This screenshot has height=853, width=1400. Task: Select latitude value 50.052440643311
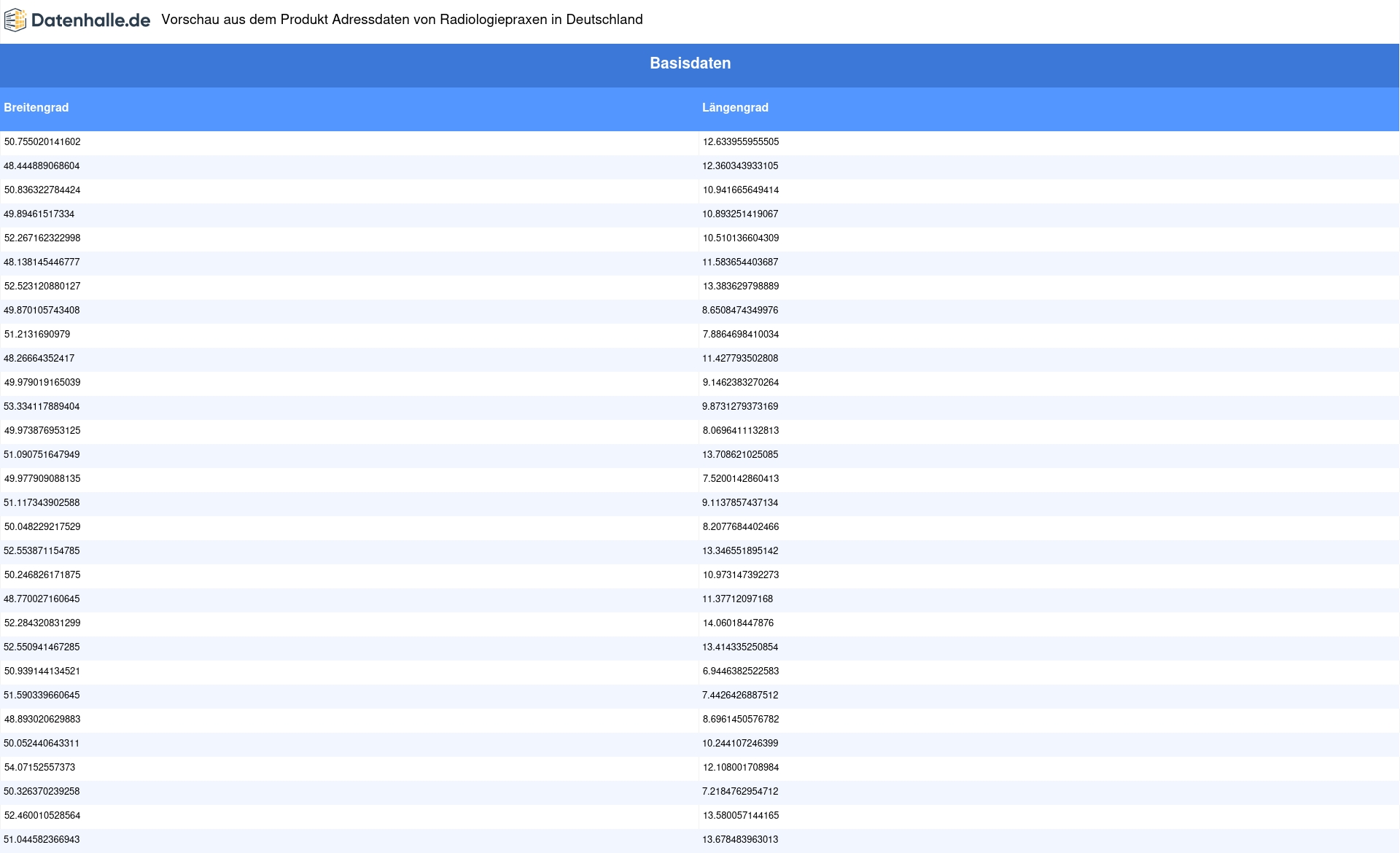pyautogui.click(x=42, y=744)
